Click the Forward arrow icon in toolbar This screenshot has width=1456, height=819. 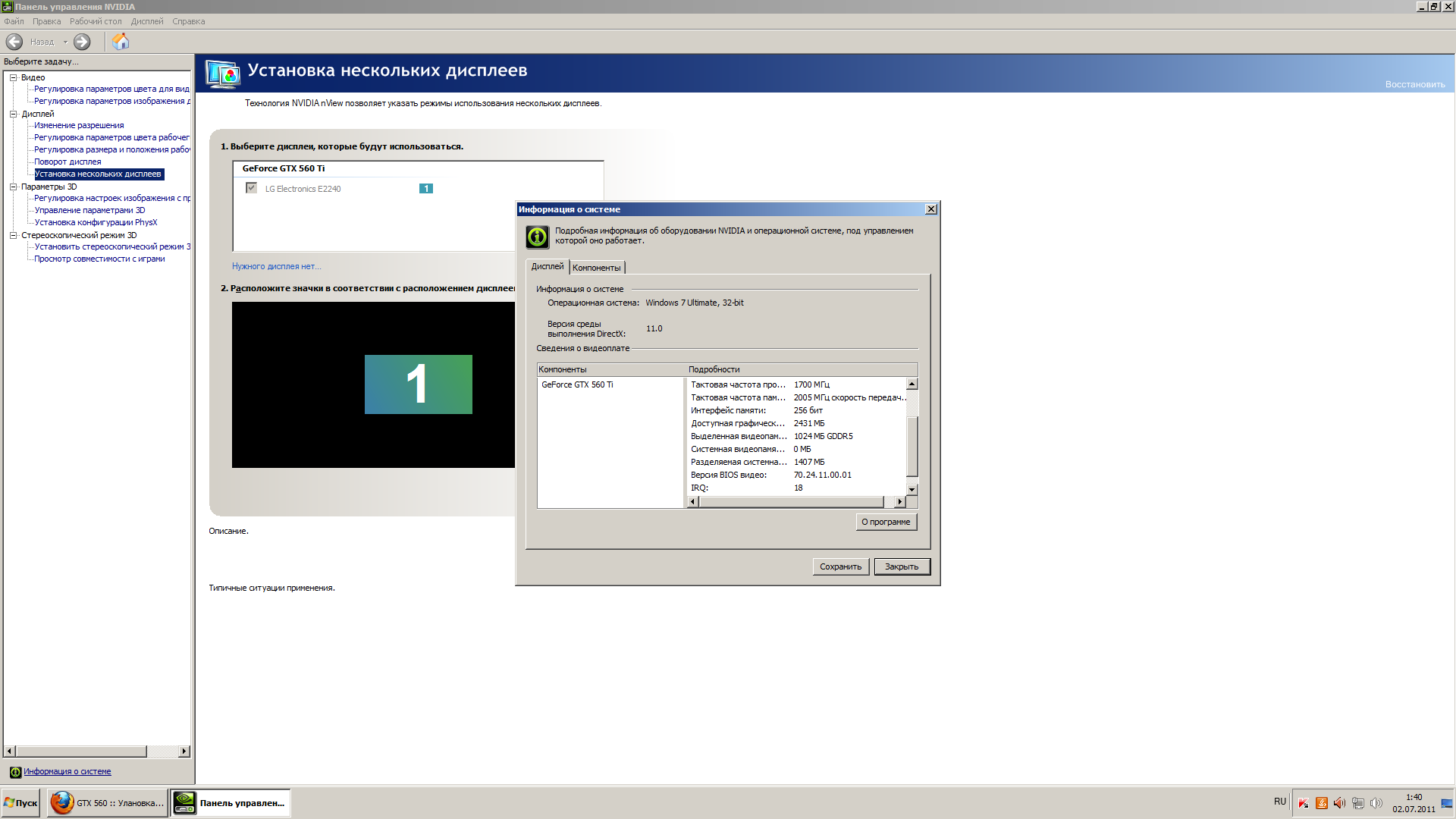pyautogui.click(x=82, y=42)
